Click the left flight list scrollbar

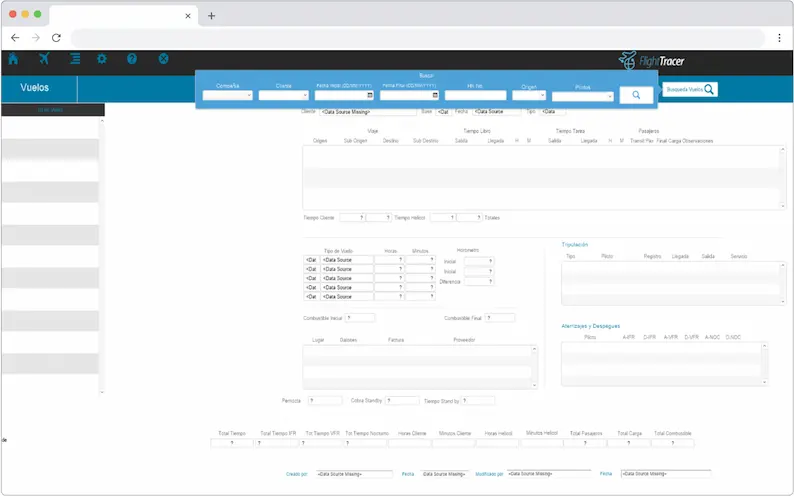pyautogui.click(x=101, y=250)
